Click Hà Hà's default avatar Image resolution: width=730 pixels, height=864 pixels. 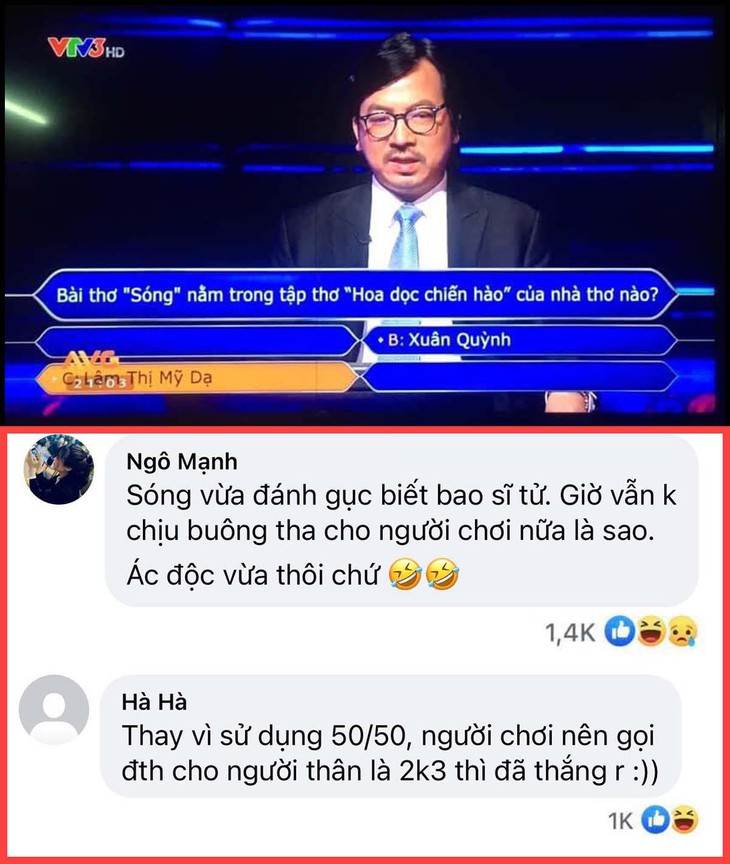point(54,710)
